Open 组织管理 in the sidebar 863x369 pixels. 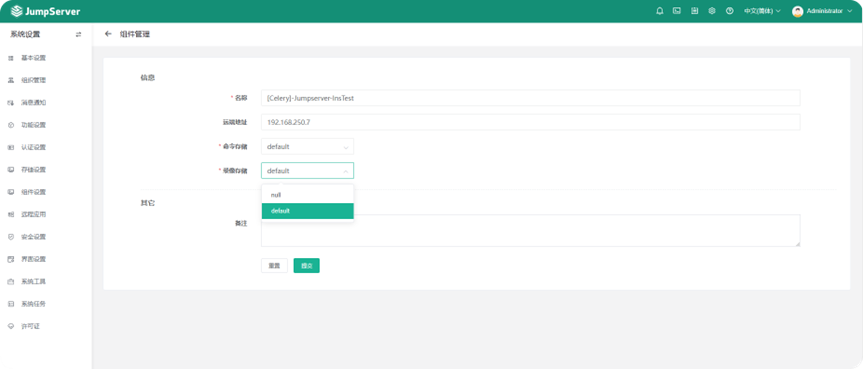(33, 80)
